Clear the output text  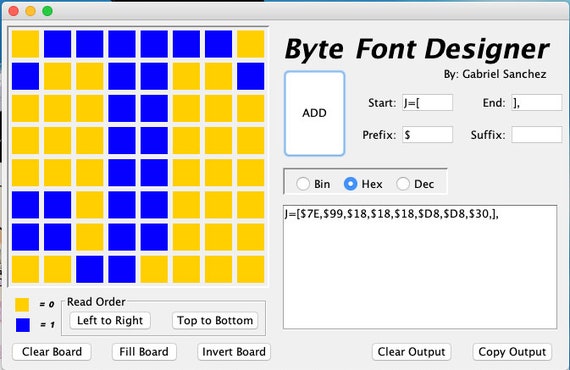tap(411, 352)
